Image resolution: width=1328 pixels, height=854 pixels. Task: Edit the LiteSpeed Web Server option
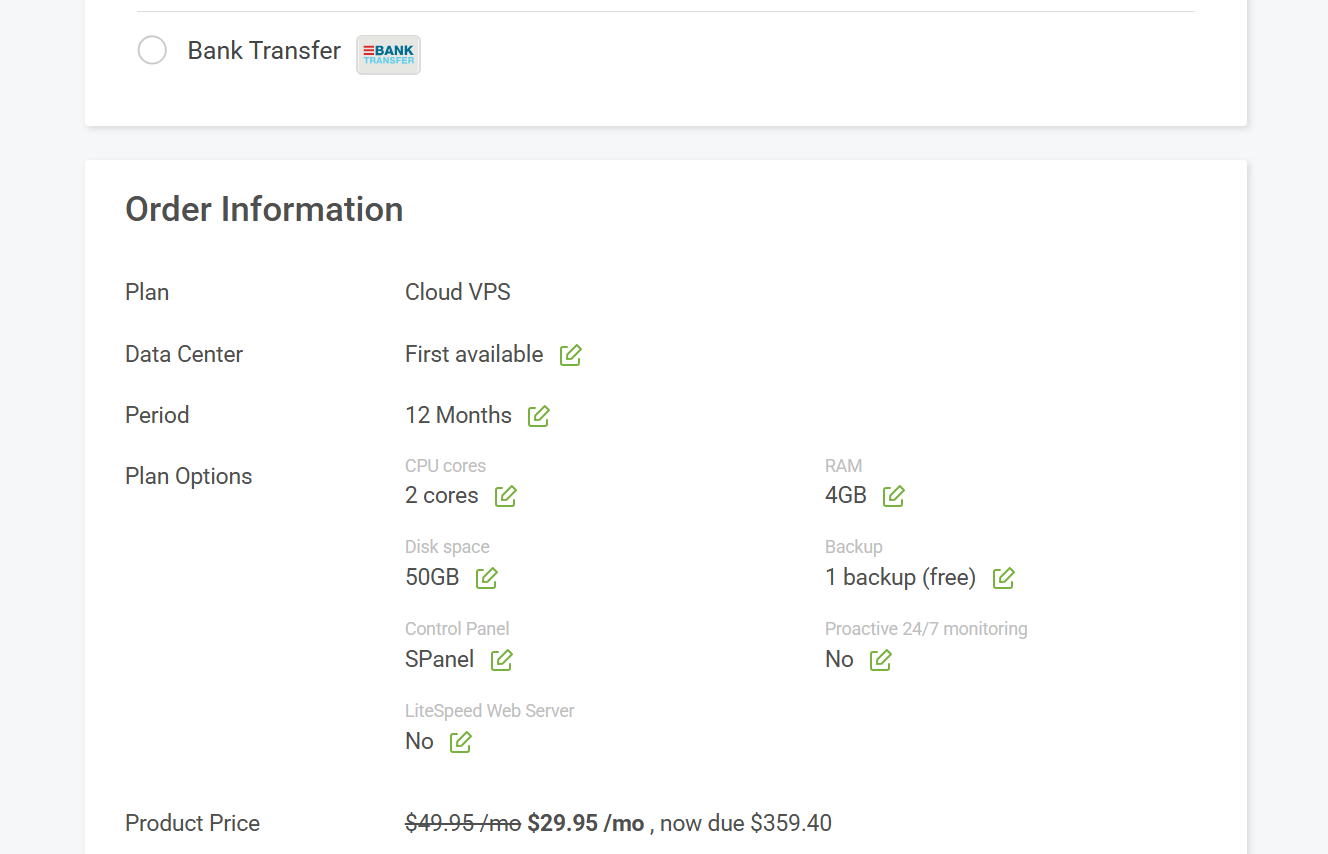point(460,741)
